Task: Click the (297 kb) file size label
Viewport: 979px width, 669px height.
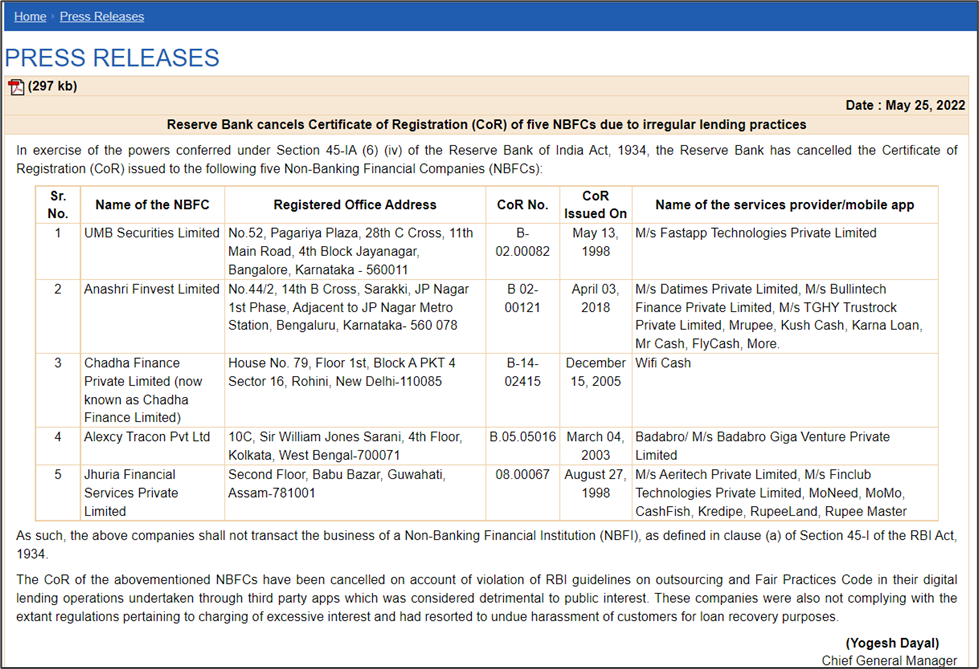Action: (52, 86)
